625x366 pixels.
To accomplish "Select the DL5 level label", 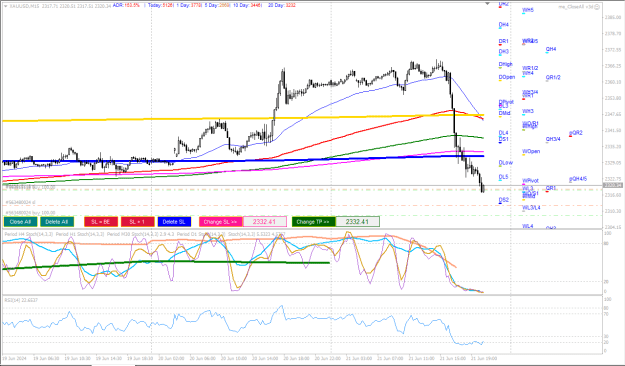I will [503, 177].
